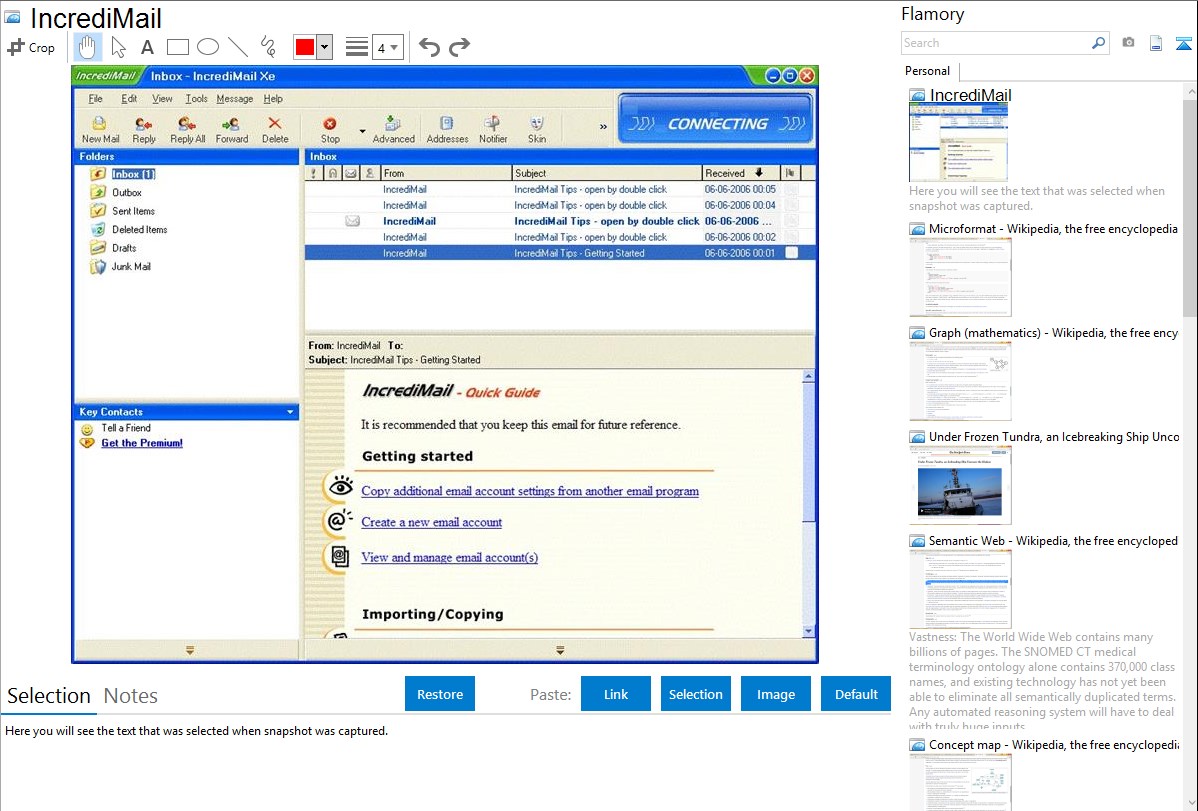This screenshot has width=1198, height=811.
Task: Click the Stop toolbar icon
Action: [330, 130]
